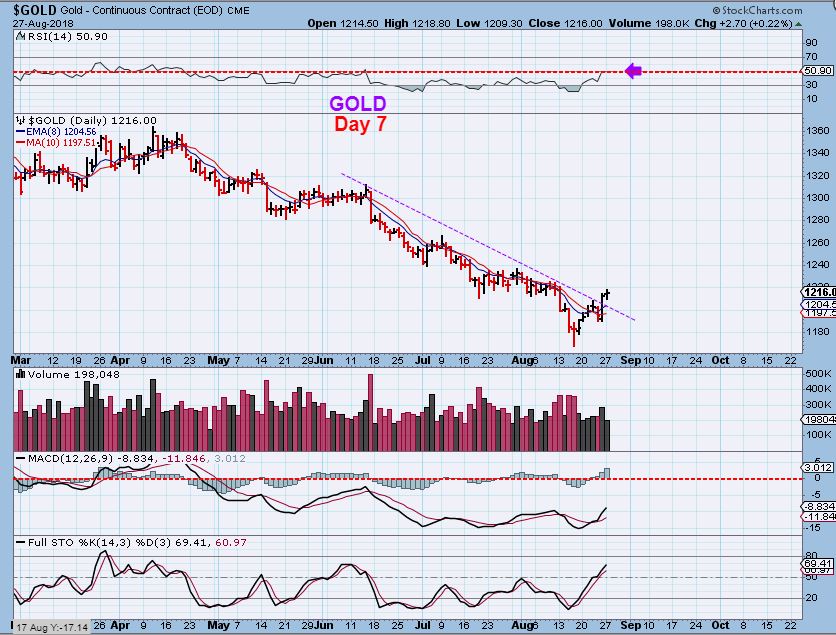Click the purple GOLD annotation text
Viewport: 836px width, 635px height.
pyautogui.click(x=357, y=103)
